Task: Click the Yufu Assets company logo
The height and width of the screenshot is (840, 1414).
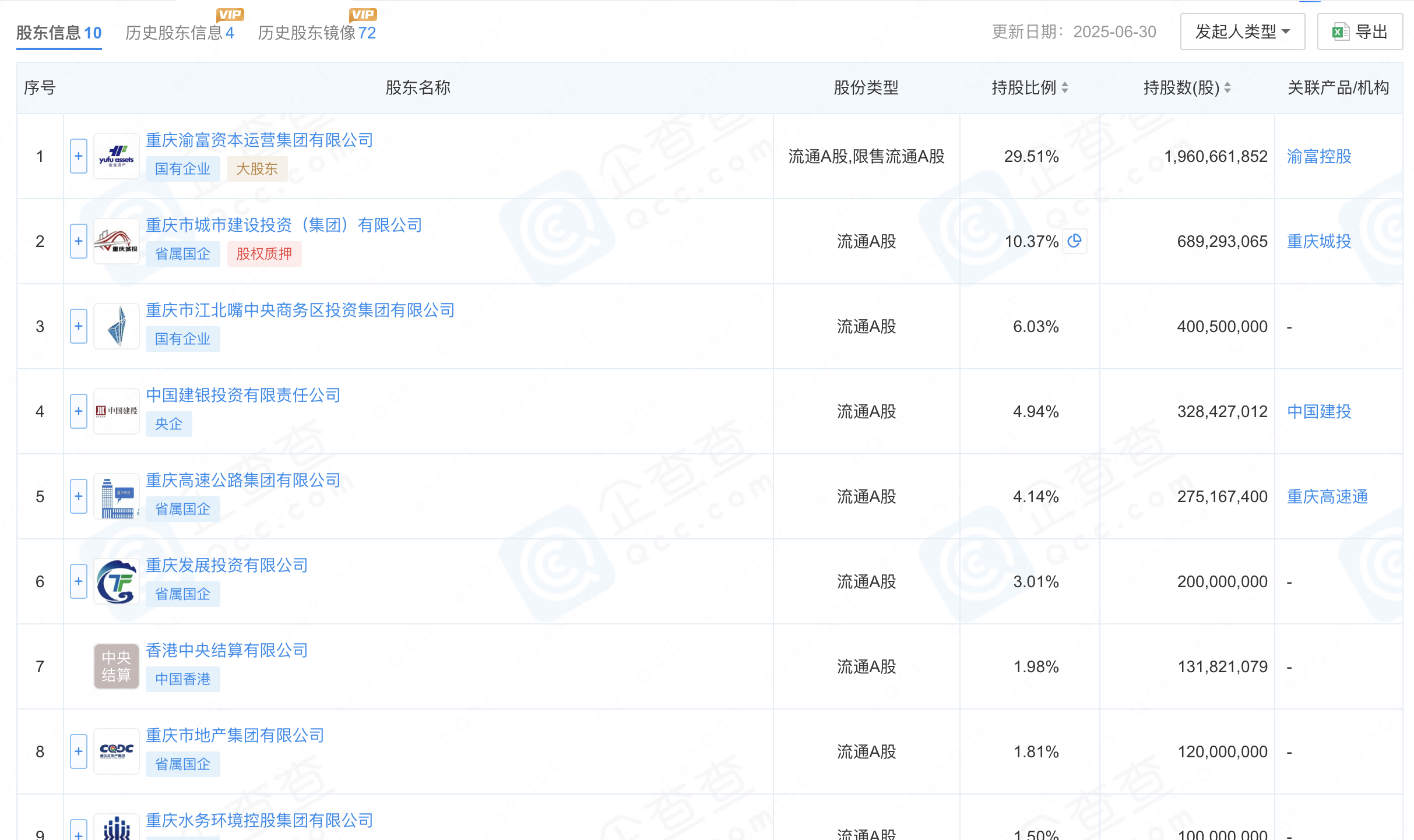Action: click(117, 156)
